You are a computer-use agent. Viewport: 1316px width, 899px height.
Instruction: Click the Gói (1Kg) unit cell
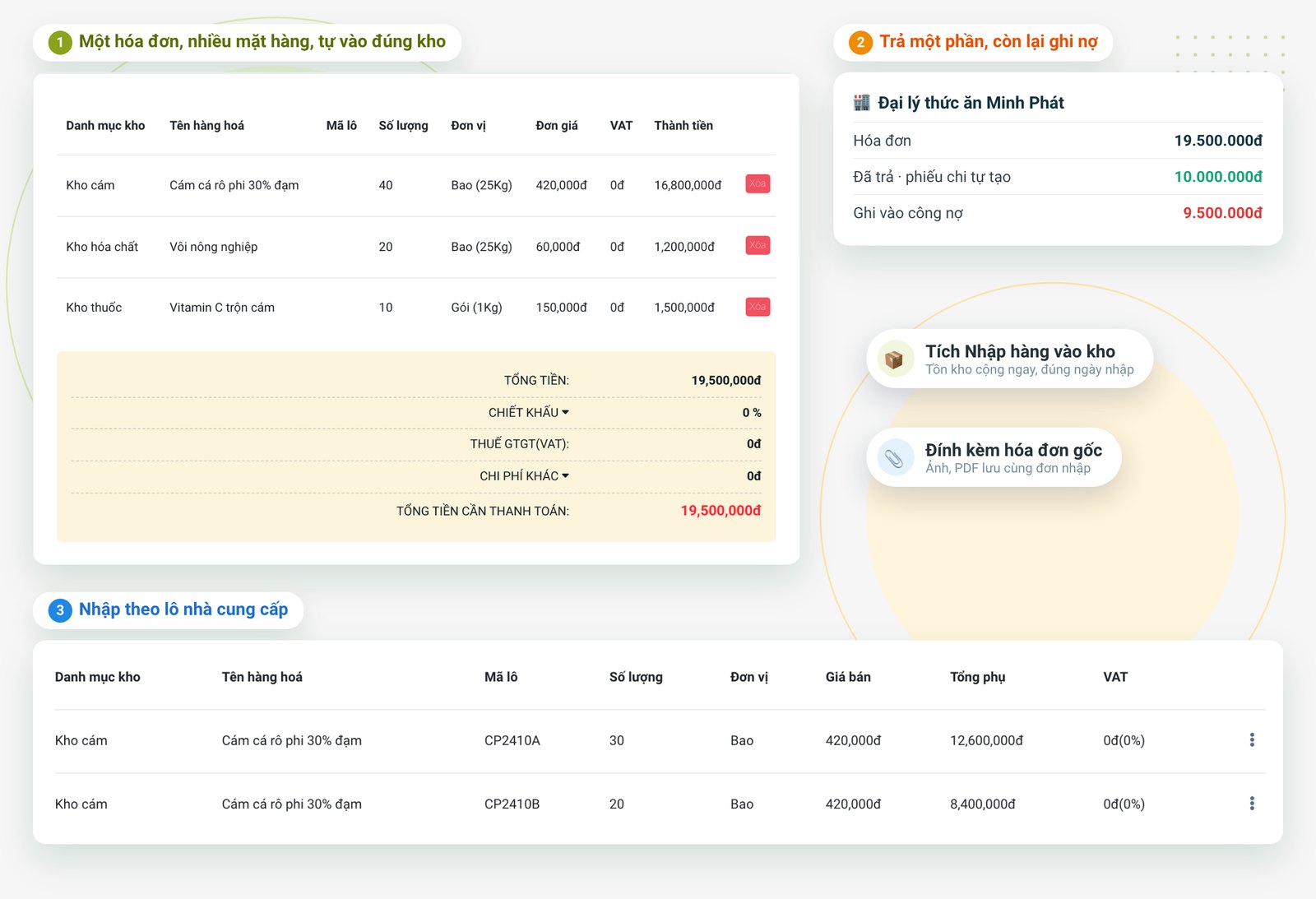tap(476, 308)
